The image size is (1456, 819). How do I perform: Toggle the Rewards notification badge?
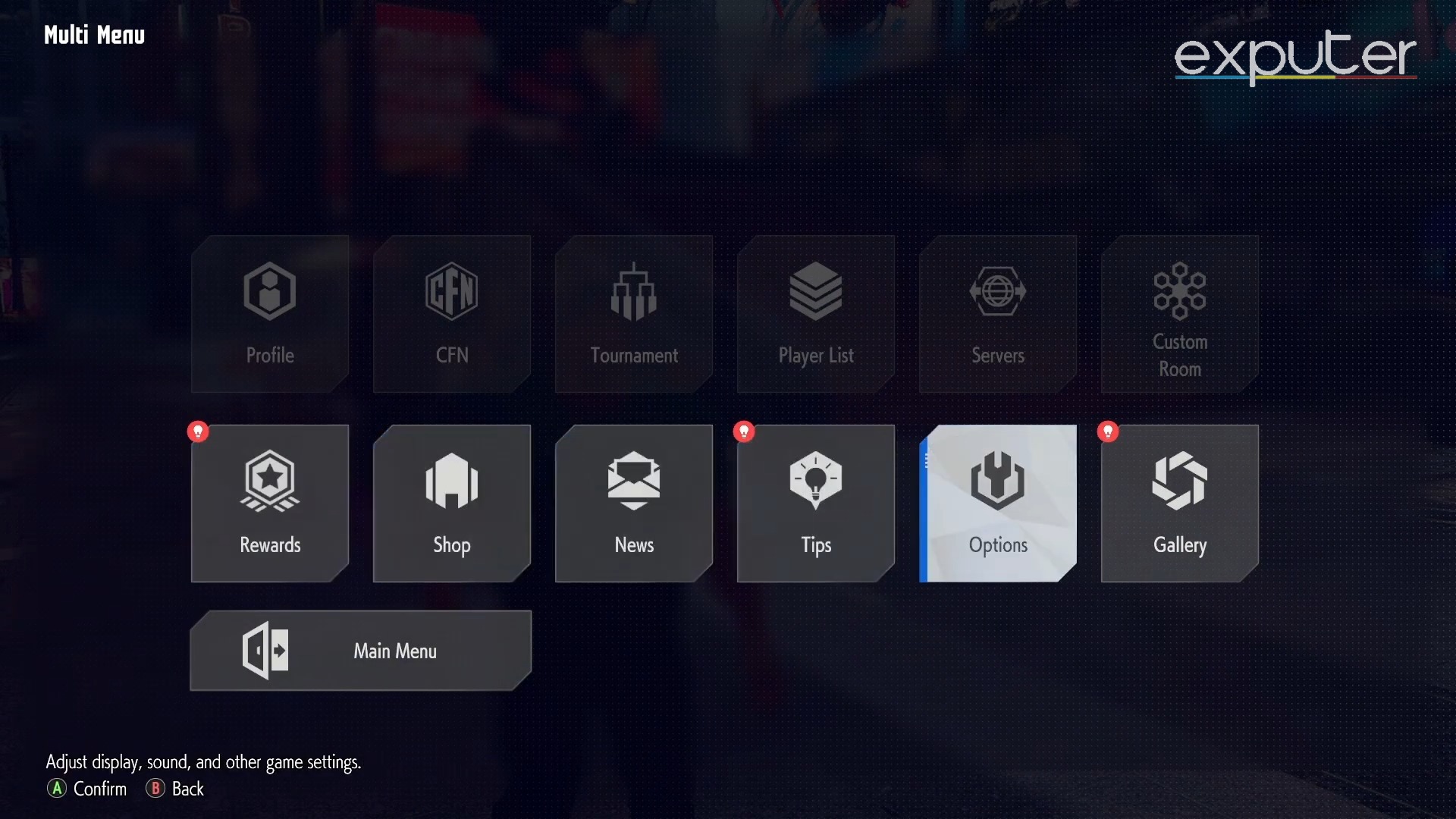198,431
